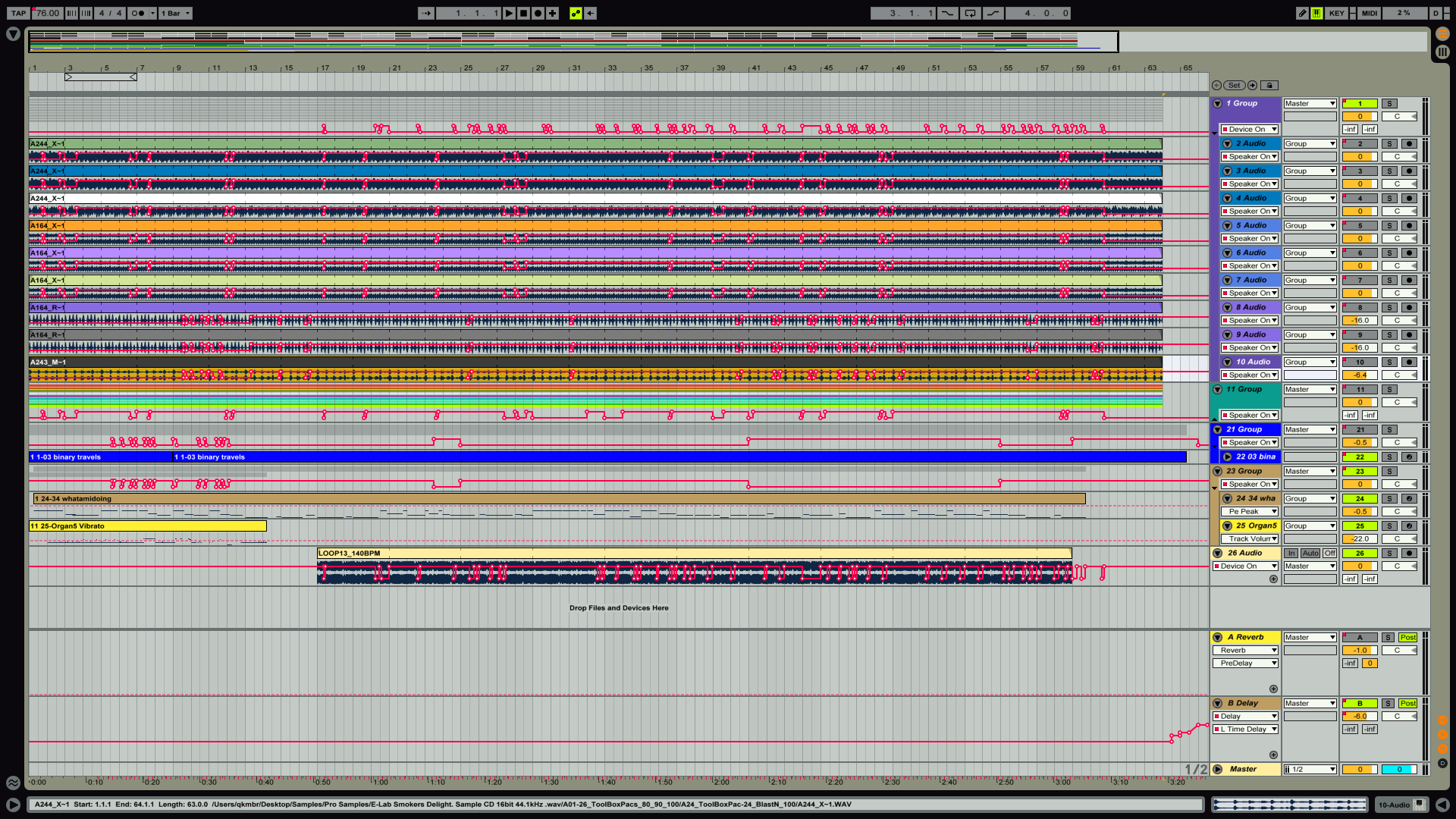This screenshot has height=819, width=1456.
Task: Toggle the Overdub plus button
Action: tap(553, 13)
